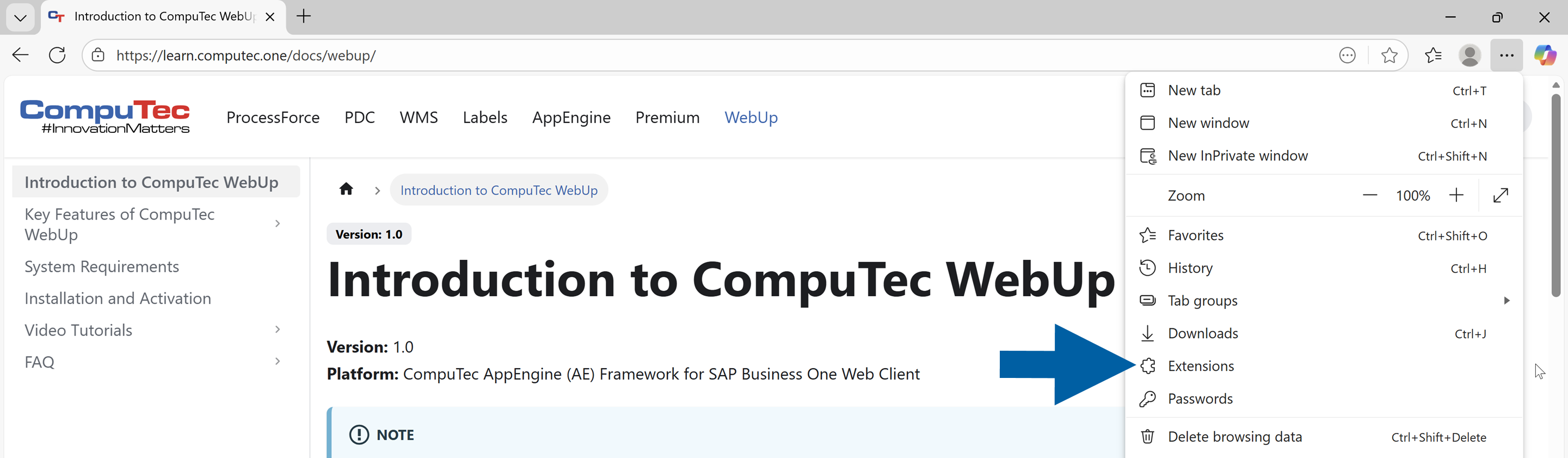This screenshot has height=458, width=1568.
Task: Expand the Tab groups submenu
Action: pyautogui.click(x=1324, y=301)
